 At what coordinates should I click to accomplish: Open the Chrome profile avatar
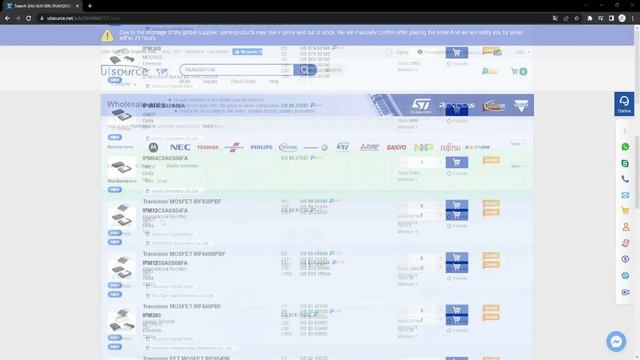tap(622, 18)
